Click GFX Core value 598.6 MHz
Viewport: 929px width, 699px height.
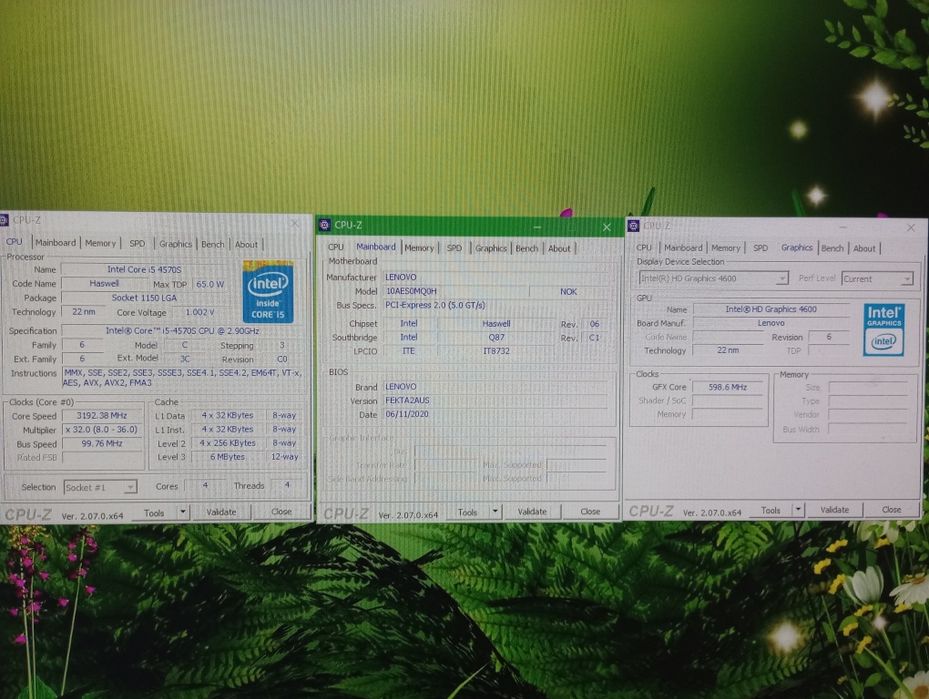click(x=728, y=387)
